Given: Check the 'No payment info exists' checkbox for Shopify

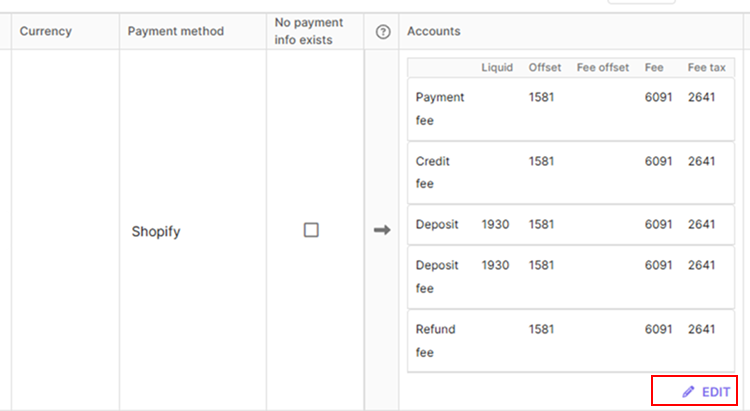Looking at the screenshot, I should [x=311, y=230].
